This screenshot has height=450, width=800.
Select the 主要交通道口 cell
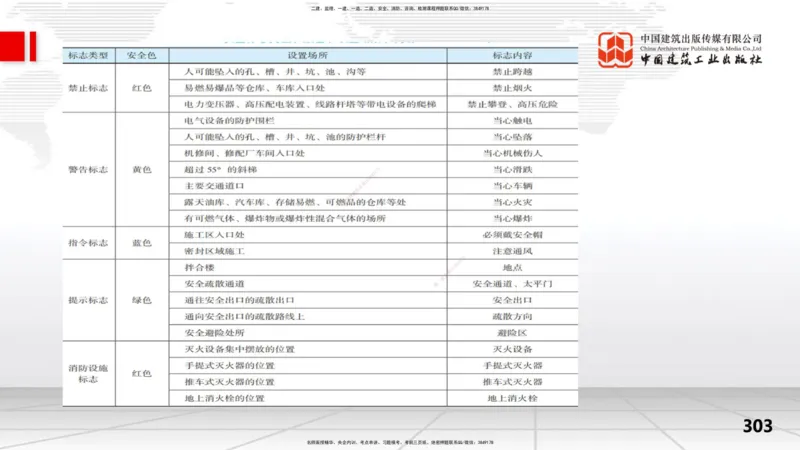point(308,186)
